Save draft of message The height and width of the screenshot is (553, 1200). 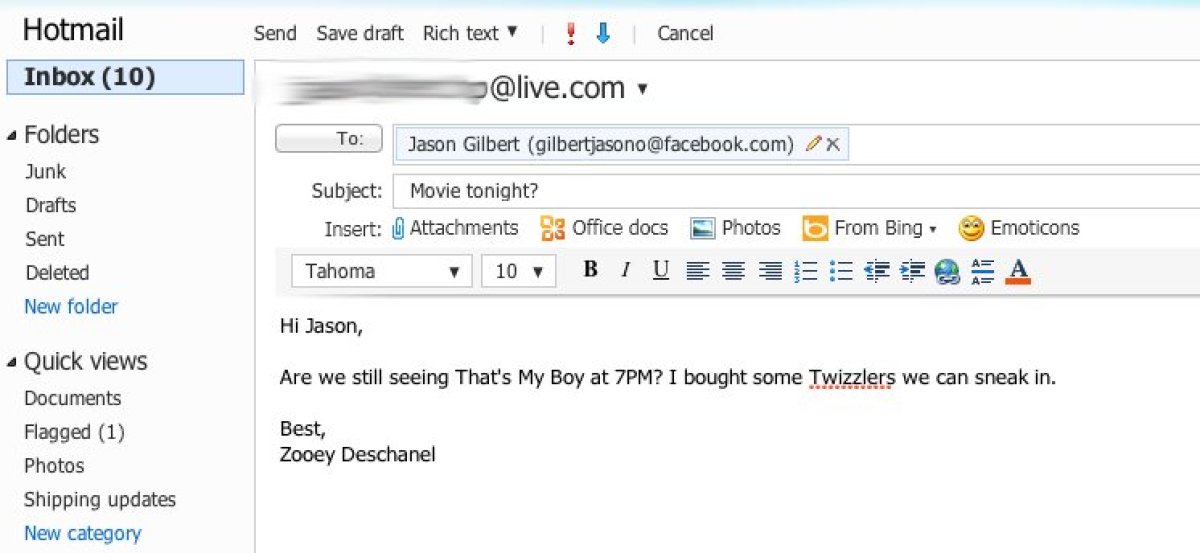pyautogui.click(x=360, y=33)
